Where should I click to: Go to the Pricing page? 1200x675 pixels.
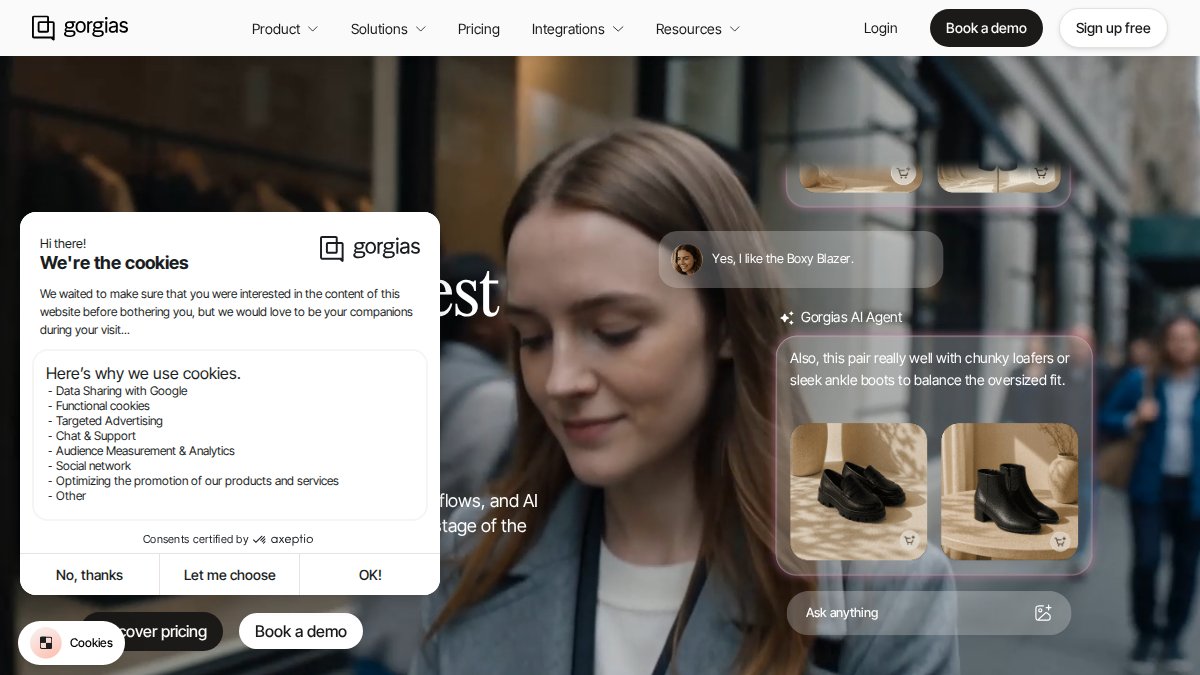point(479,29)
